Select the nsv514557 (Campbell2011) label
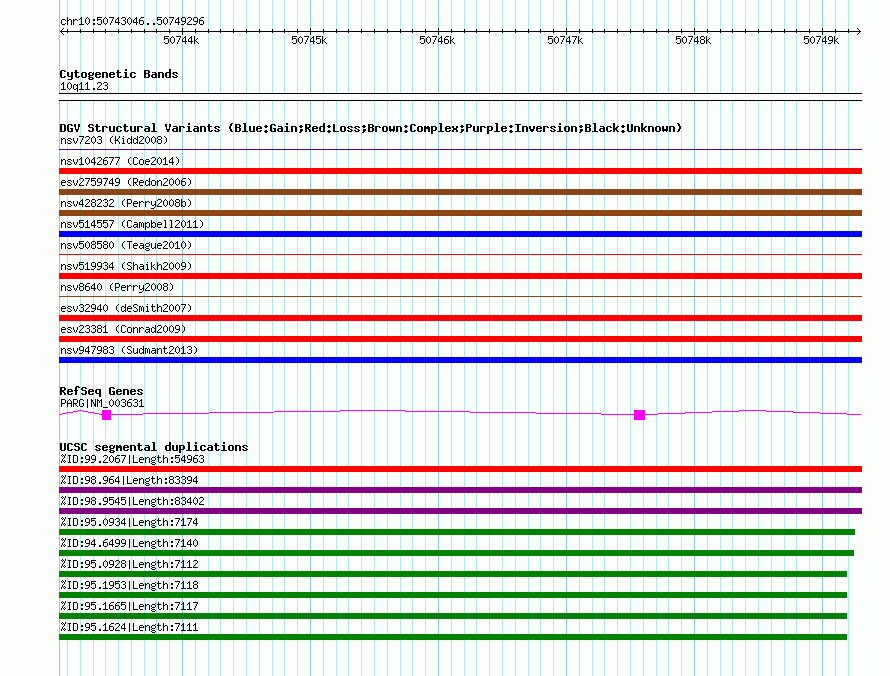This screenshot has width=890, height=676. (x=132, y=224)
